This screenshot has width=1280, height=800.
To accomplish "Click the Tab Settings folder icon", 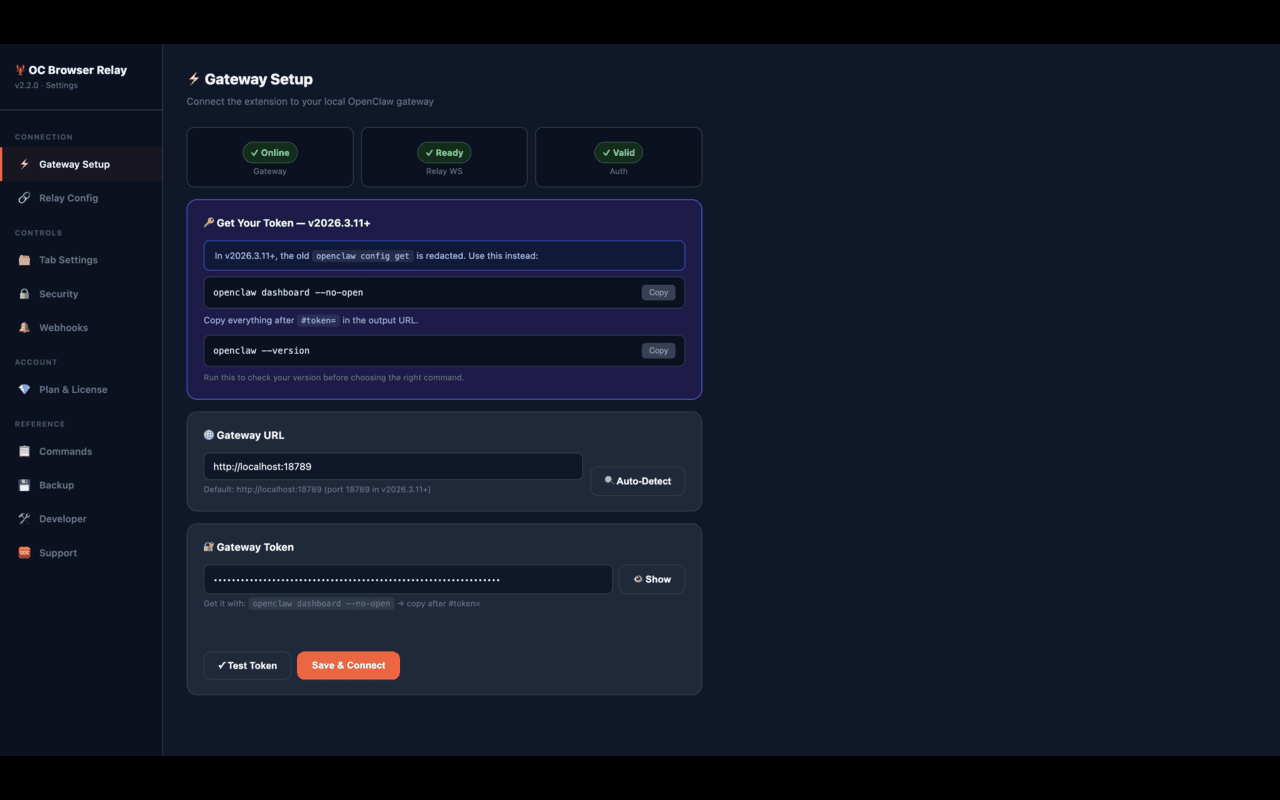I will 24,260.
